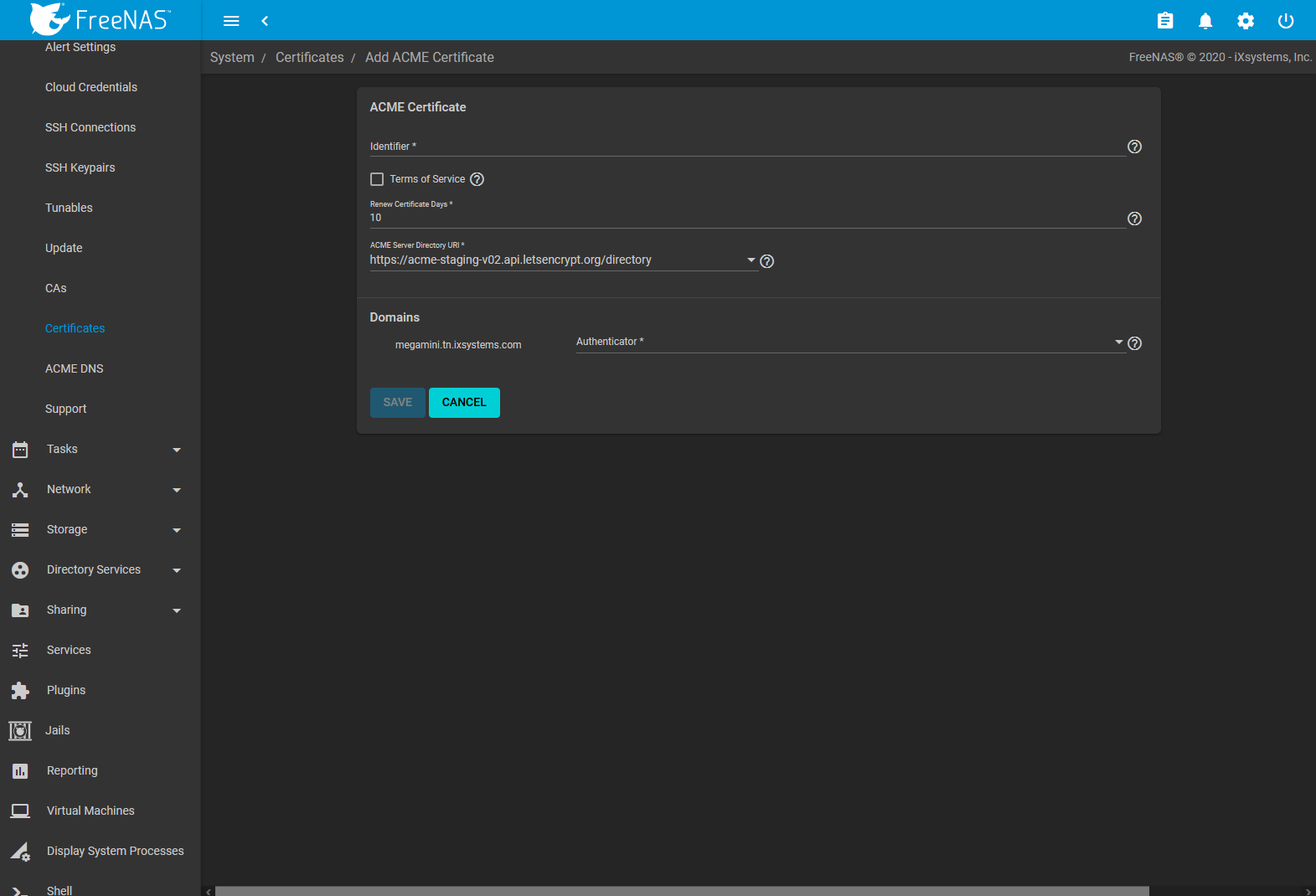Expand the Network menu
The width and height of the screenshot is (1316, 896).
click(x=177, y=490)
